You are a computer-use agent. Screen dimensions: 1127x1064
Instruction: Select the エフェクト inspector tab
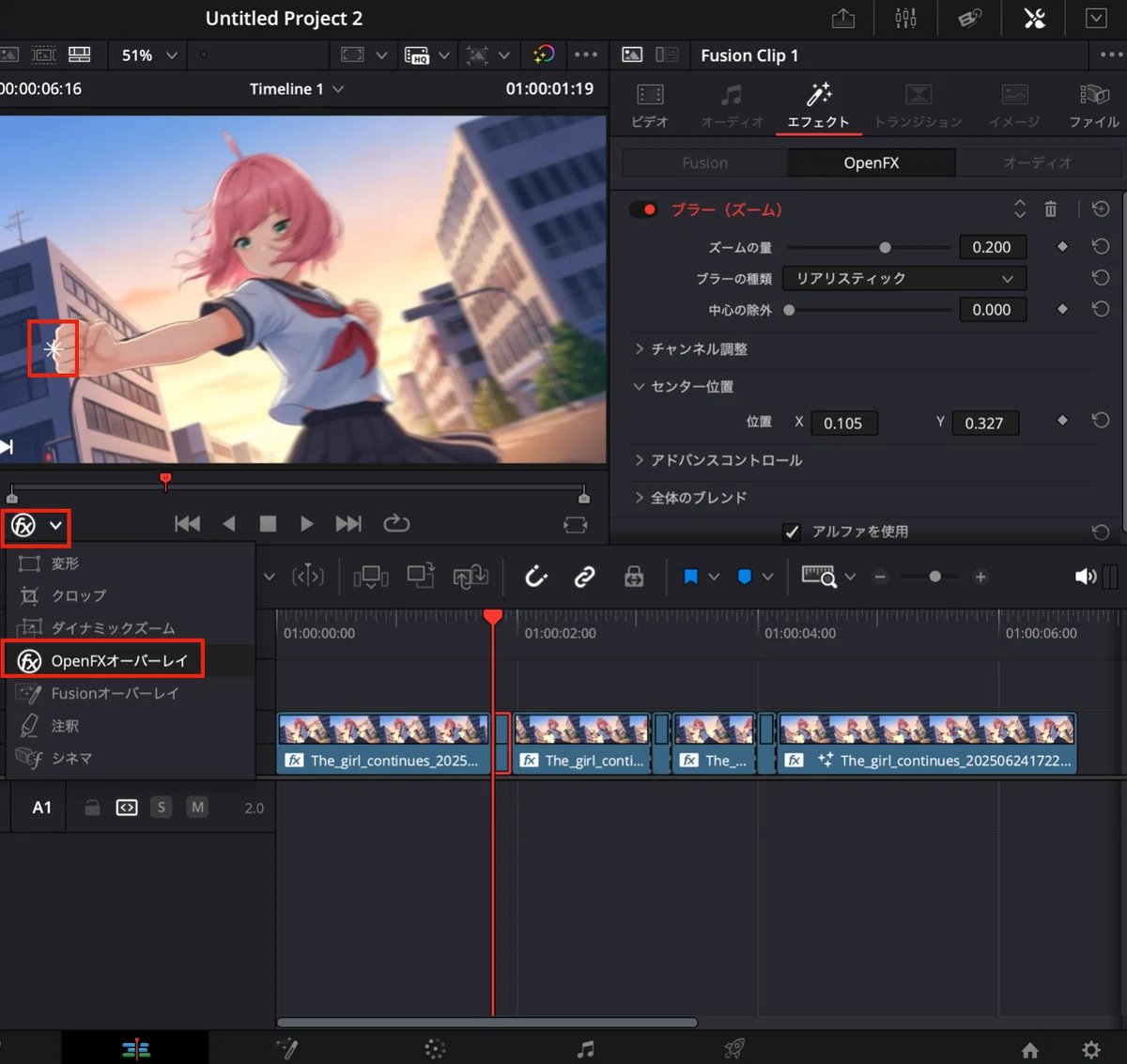coord(818,106)
